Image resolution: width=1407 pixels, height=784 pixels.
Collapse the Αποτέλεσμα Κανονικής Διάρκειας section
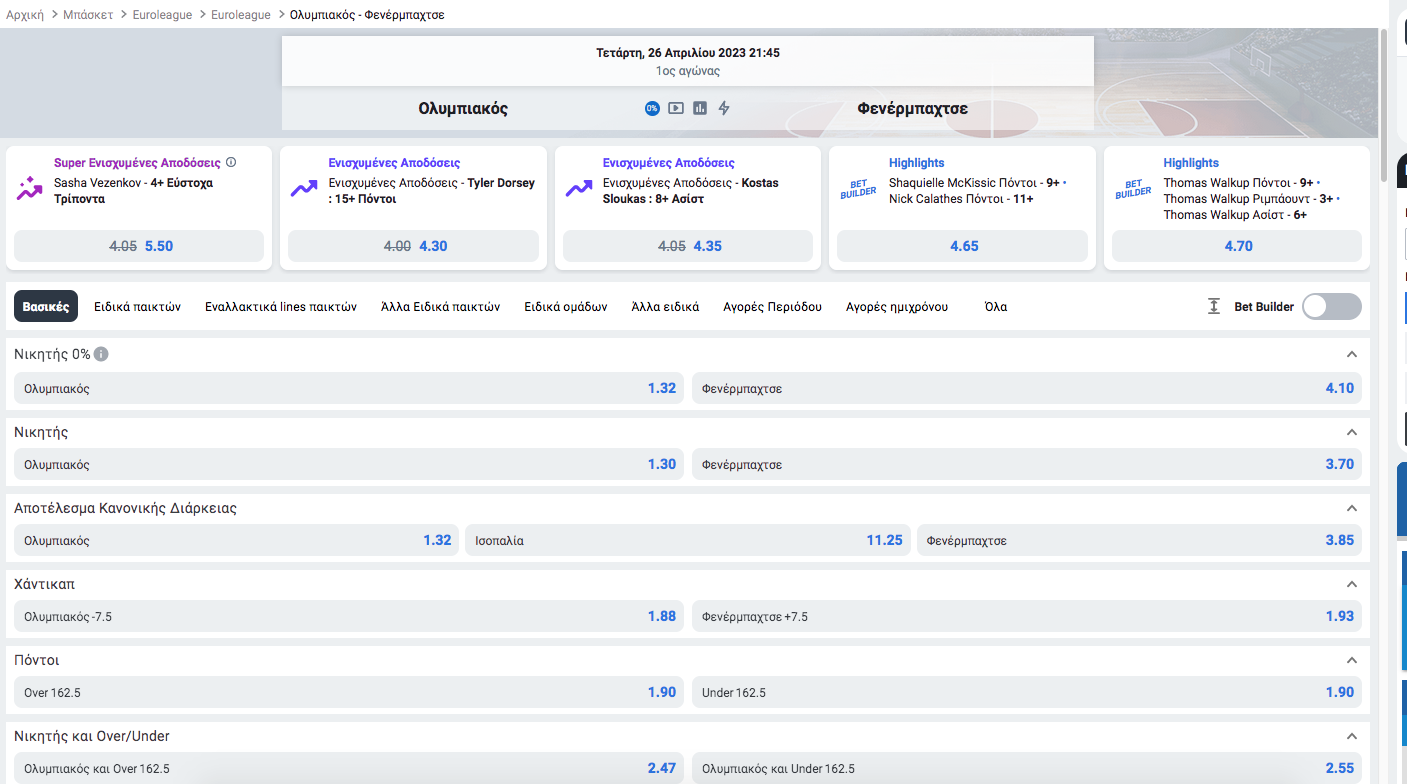1352,508
